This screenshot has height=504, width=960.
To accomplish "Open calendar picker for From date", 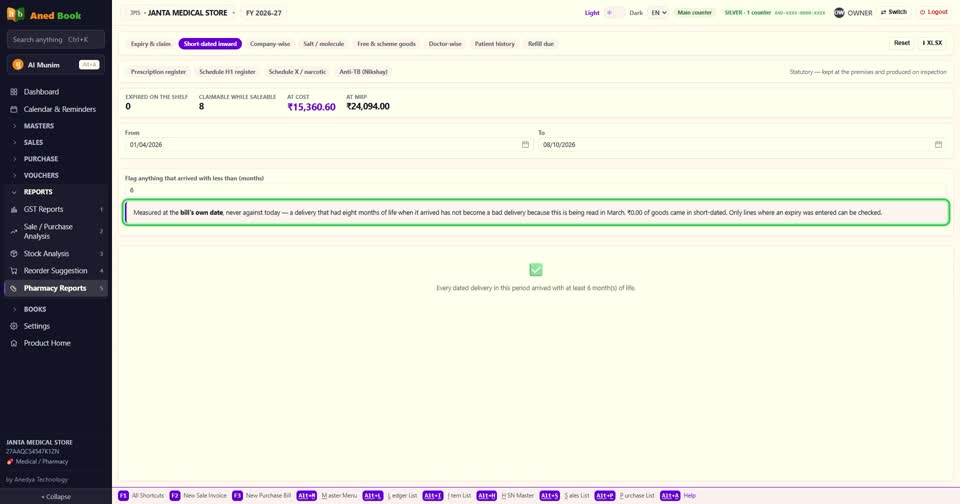I will [x=525, y=145].
